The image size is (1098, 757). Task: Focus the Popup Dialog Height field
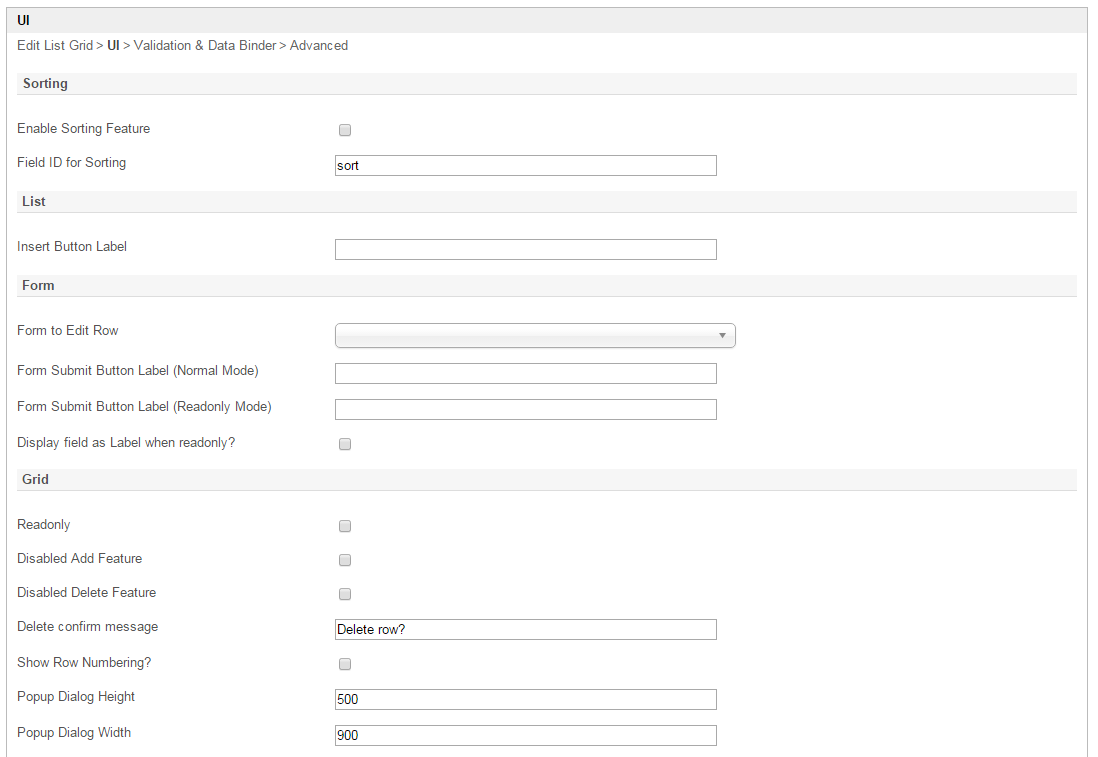525,700
